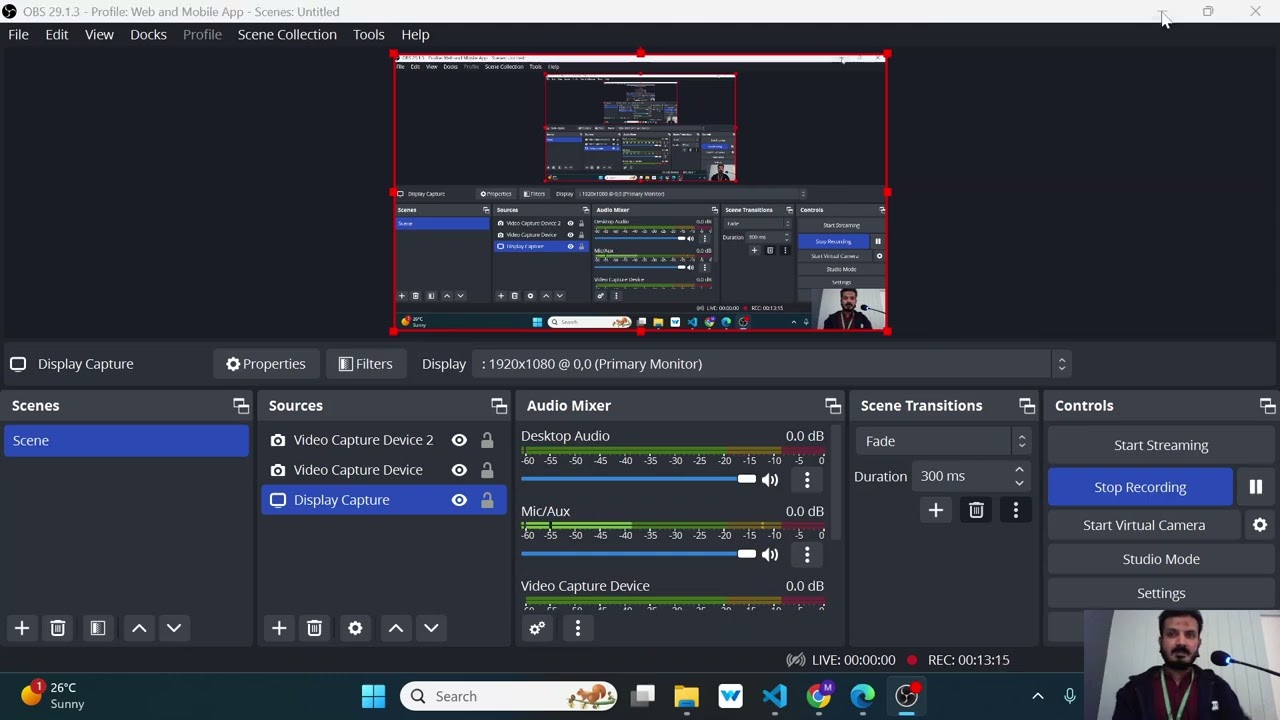This screenshot has width=1280, height=720.
Task: Lock Video Capture Device source
Action: tap(487, 470)
